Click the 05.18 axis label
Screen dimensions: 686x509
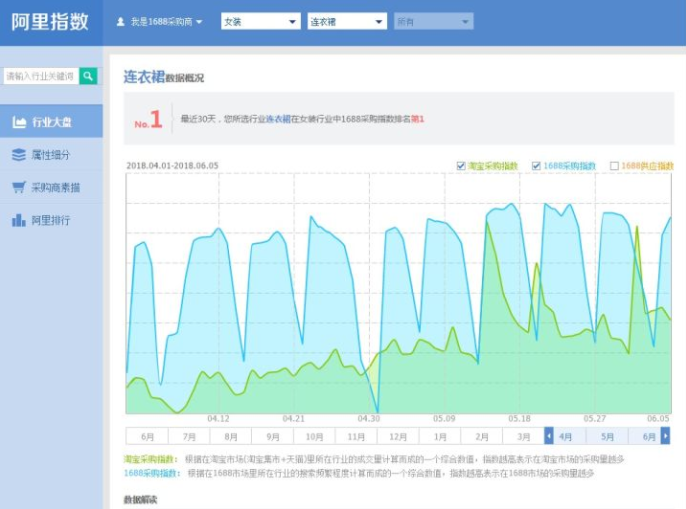519,418
